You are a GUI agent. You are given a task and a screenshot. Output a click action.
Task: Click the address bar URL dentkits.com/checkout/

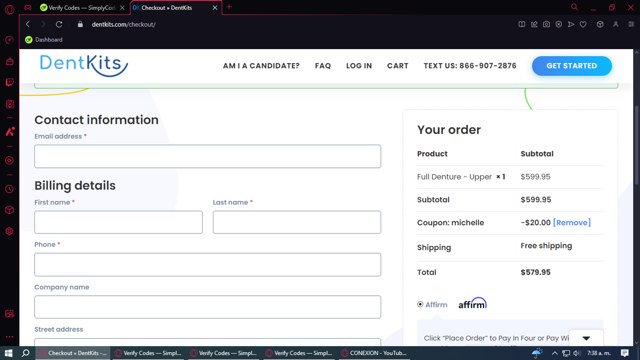(x=124, y=24)
